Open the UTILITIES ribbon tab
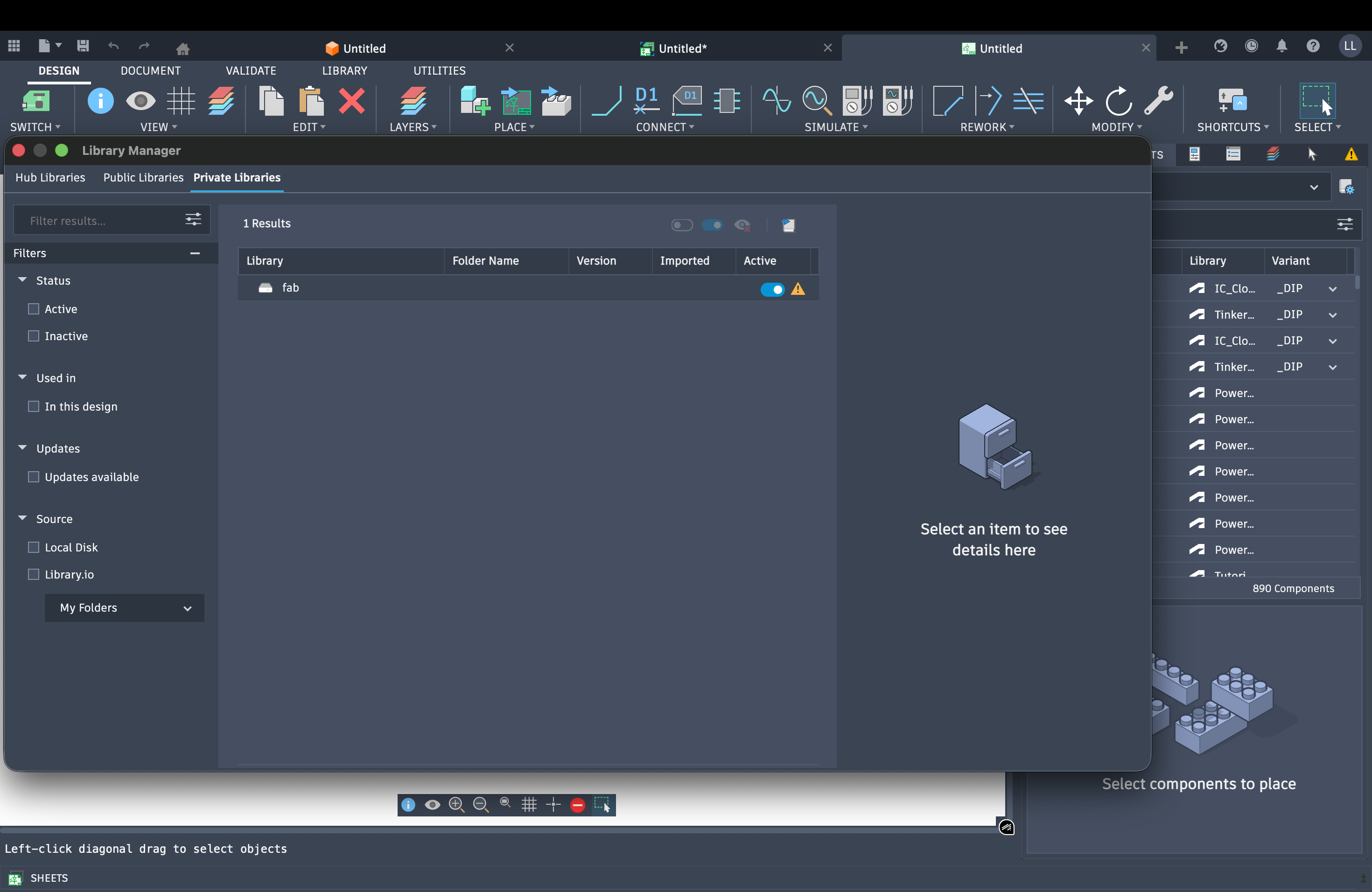Viewport: 1372px width, 892px height. click(439, 70)
